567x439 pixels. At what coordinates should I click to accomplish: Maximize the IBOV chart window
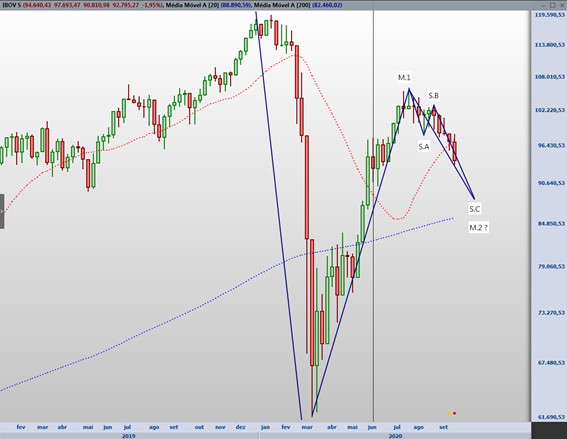click(x=553, y=5)
